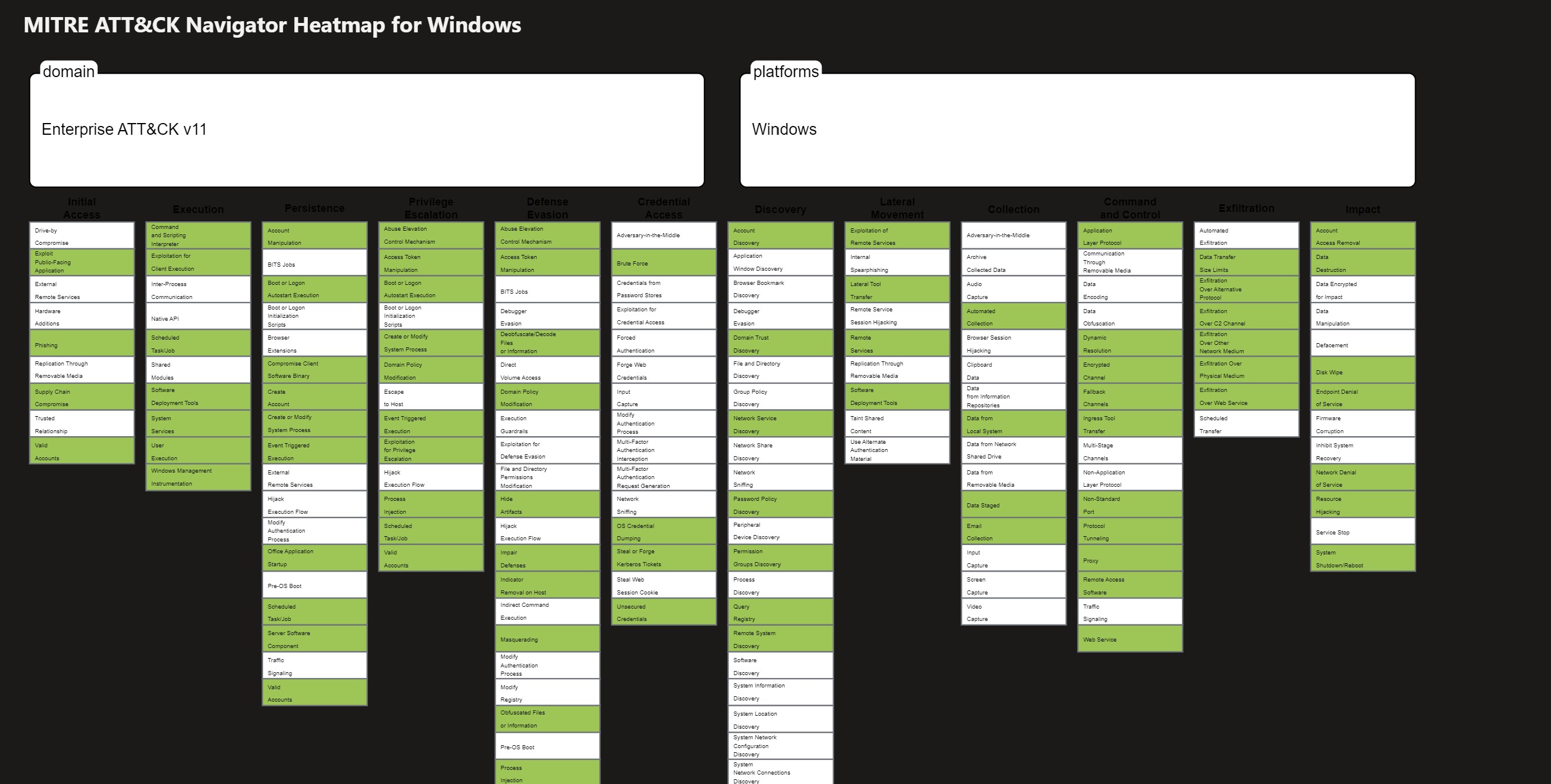Click Command and Scripting Interpreter cell
This screenshot has width=1551, height=784.
(198, 235)
